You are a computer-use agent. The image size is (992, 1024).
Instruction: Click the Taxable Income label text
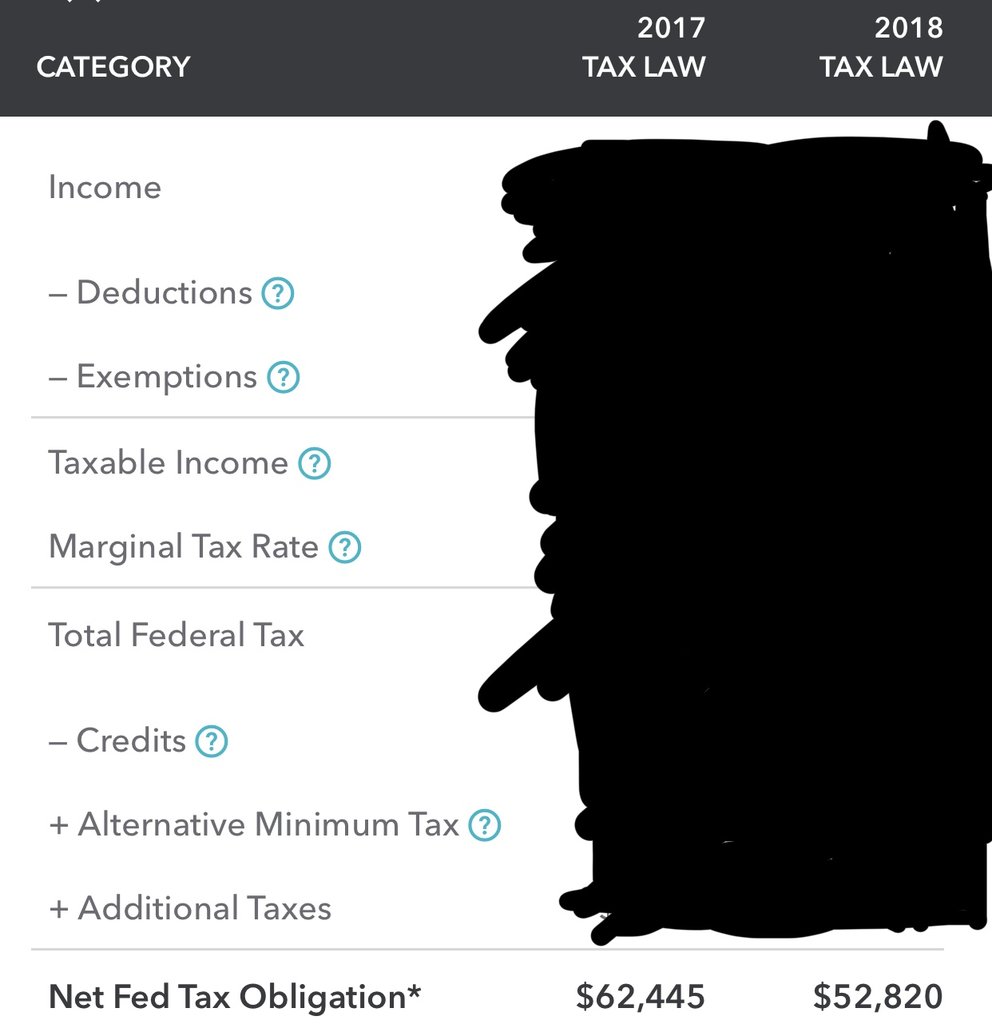click(168, 463)
